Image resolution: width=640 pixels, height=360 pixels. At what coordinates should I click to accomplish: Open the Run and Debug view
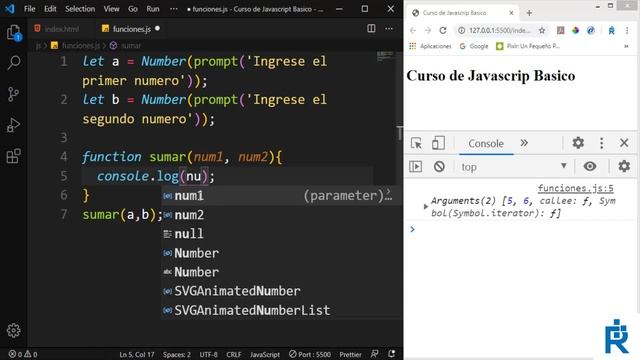pos(13,125)
